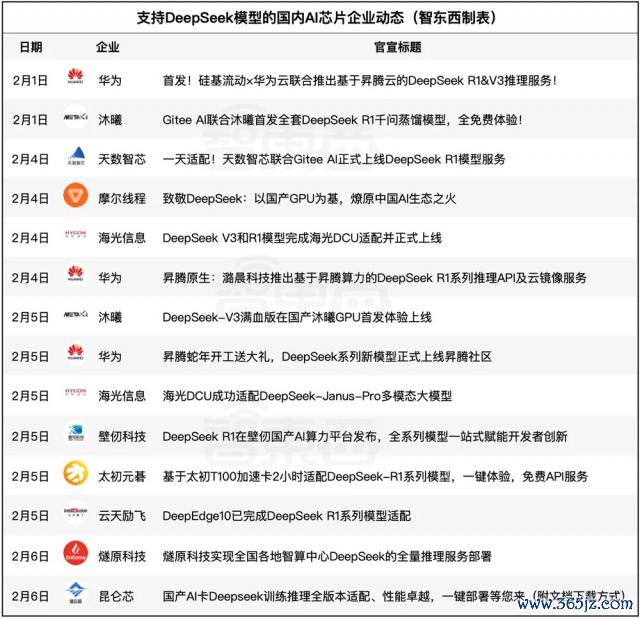The image size is (640, 619).
Task: Click date 2月5日 in the 壁仞科技 row
Action: 30,437
